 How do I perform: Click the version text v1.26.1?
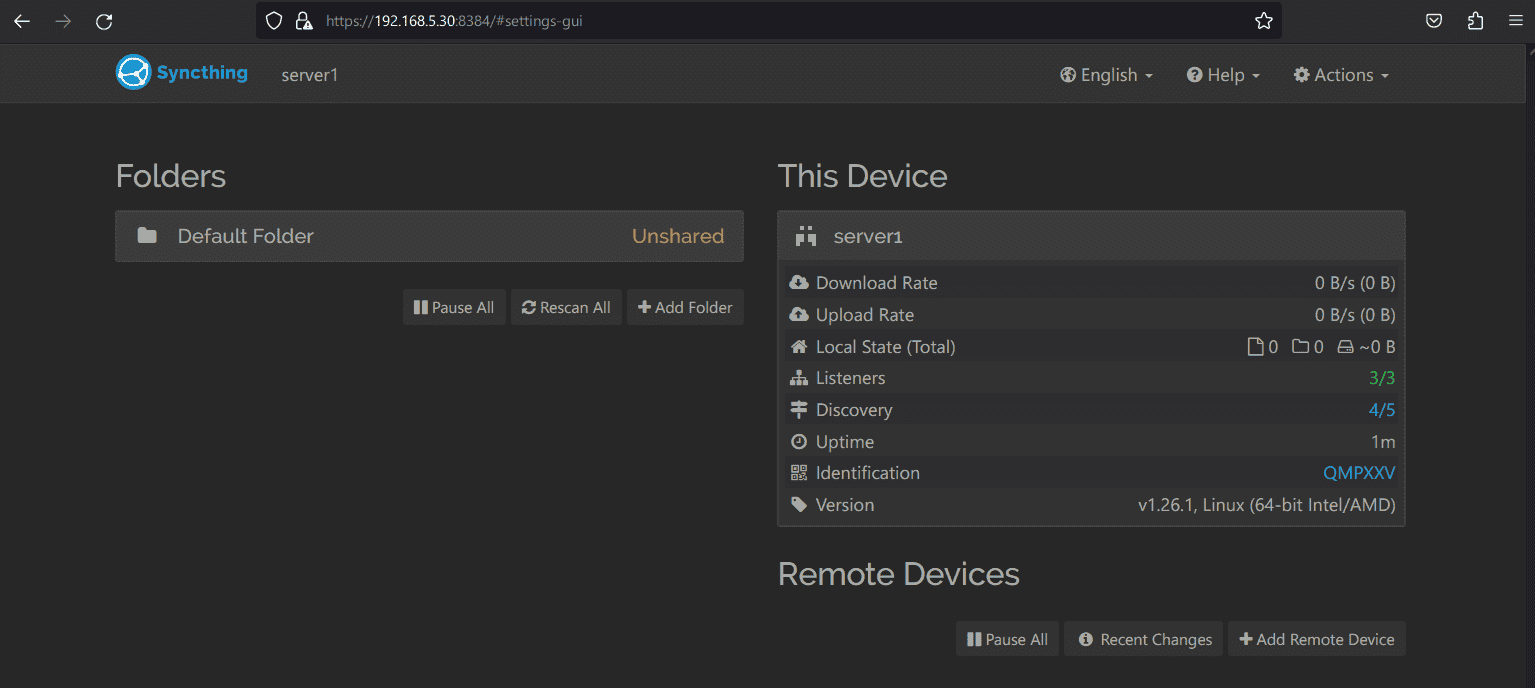(x=1267, y=505)
